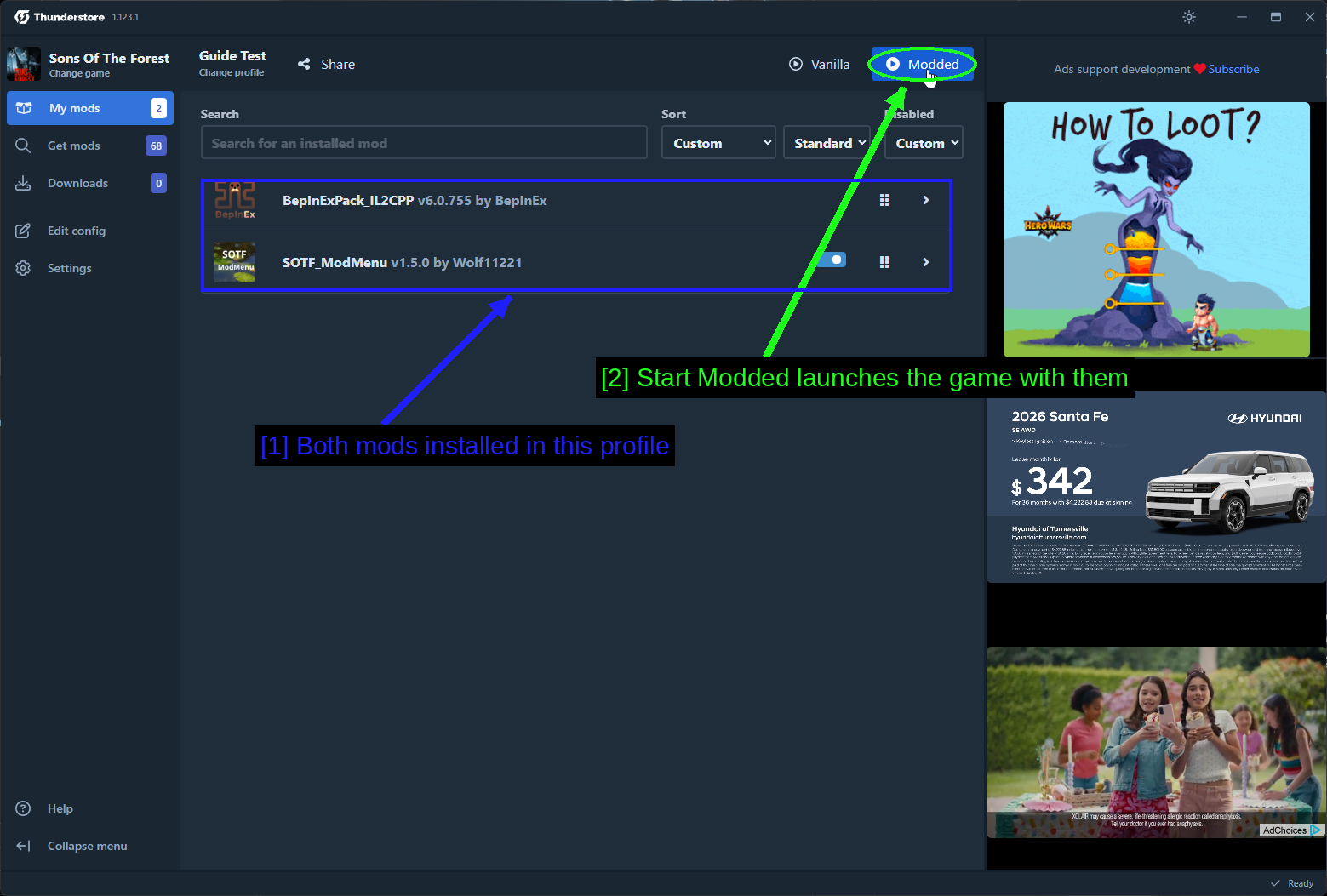Screen dimensions: 1327x896
Task: Expand the SOTF_ModMenu mod row
Action: click(926, 262)
